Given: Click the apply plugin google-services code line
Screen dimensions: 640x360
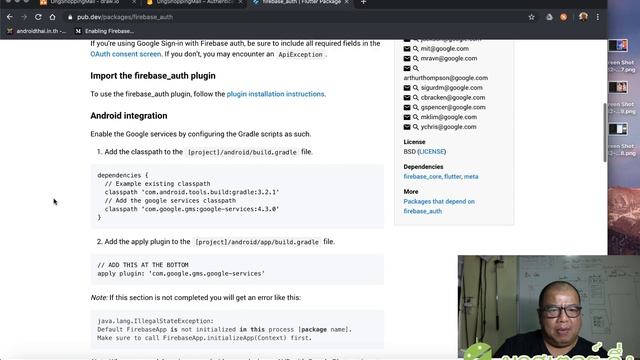Looking at the screenshot, I should [181, 273].
